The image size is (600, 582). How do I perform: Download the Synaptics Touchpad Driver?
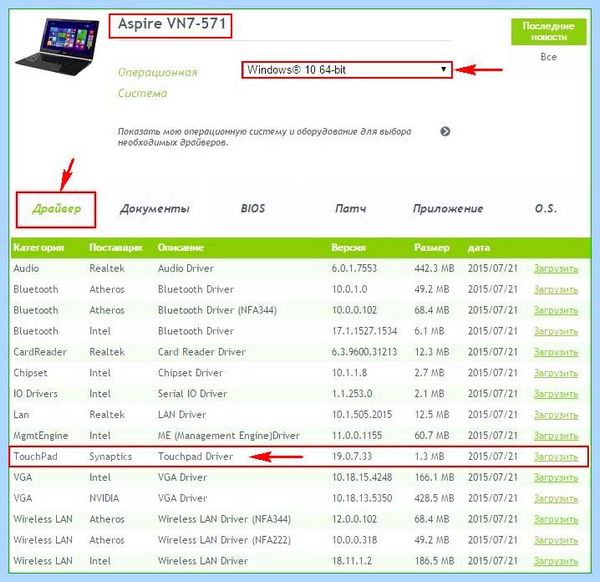pos(556,457)
